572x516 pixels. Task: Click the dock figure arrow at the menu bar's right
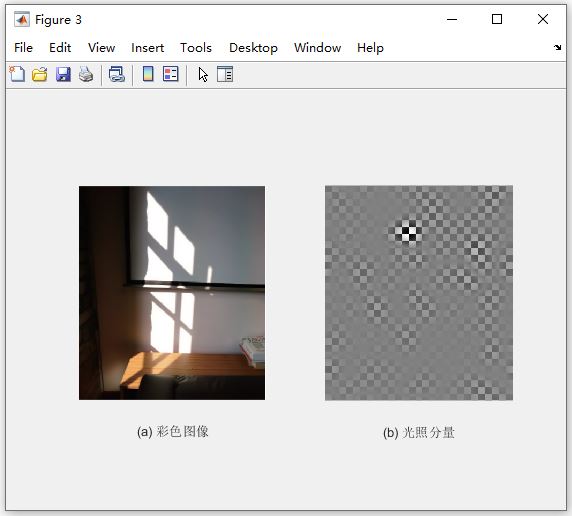pos(557,47)
